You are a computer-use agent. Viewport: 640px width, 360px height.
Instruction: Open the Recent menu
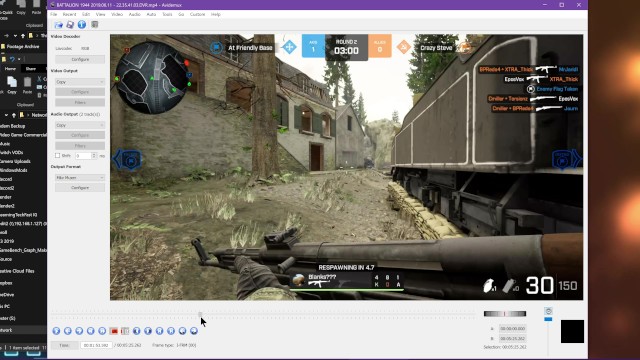point(69,14)
